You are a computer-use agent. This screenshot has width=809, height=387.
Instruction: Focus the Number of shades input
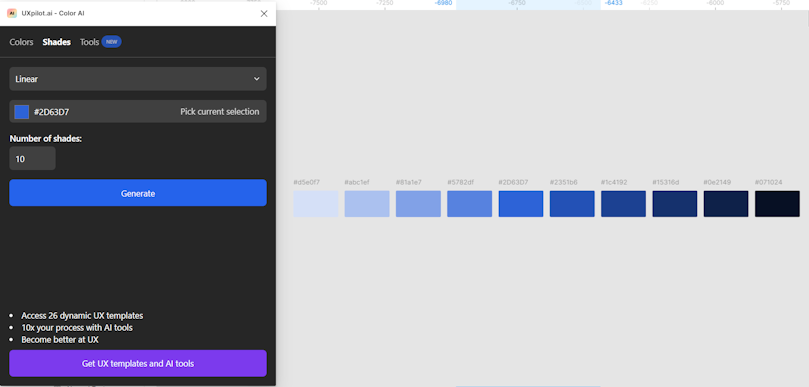[33, 158]
